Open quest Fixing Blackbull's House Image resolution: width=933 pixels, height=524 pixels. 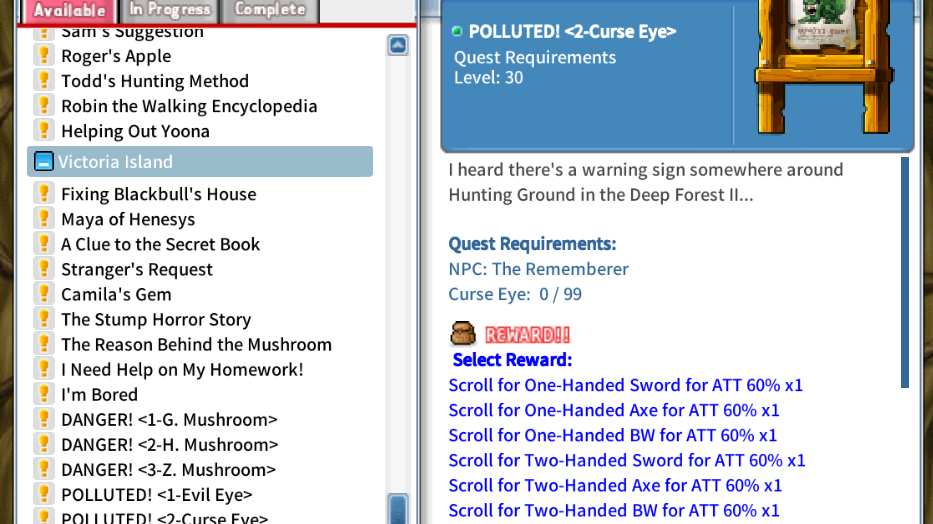tap(158, 194)
